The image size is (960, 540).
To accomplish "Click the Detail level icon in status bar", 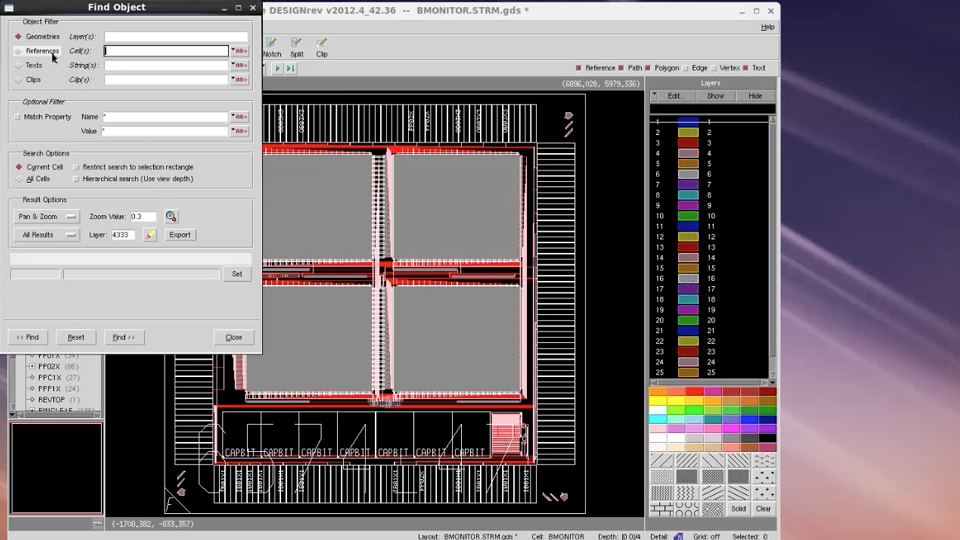I will coord(678,536).
